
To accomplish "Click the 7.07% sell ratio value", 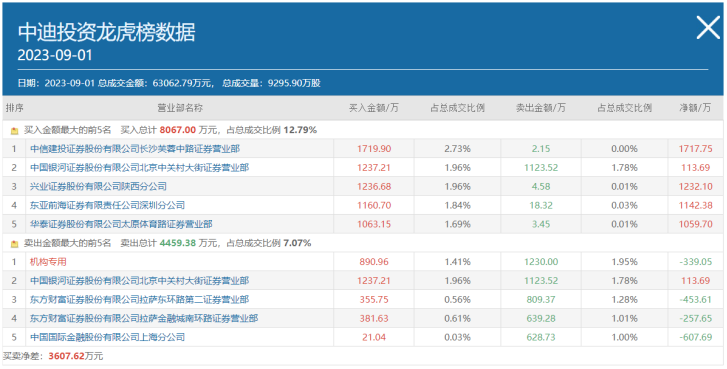I will pos(297,243).
